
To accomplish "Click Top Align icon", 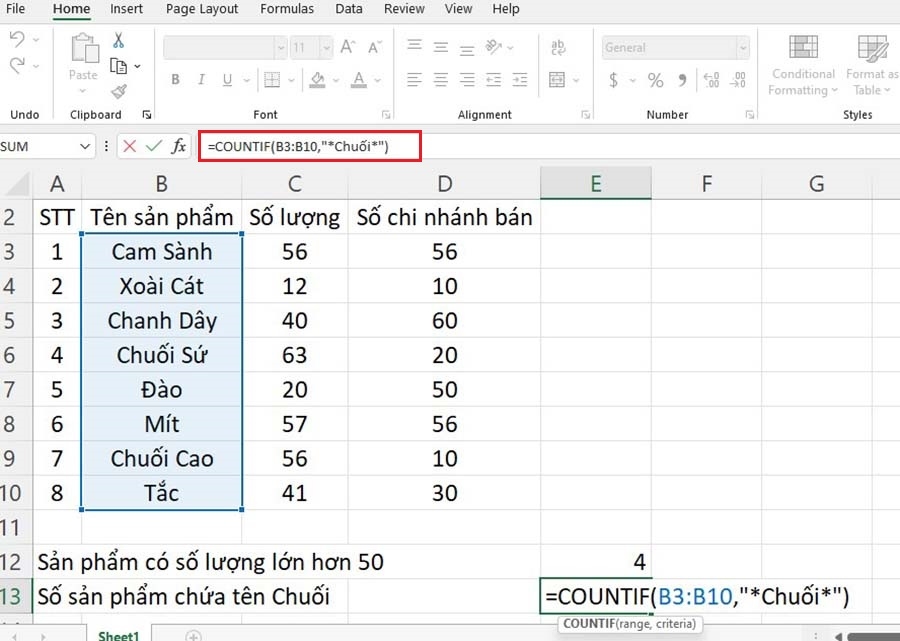I will pyautogui.click(x=414, y=45).
